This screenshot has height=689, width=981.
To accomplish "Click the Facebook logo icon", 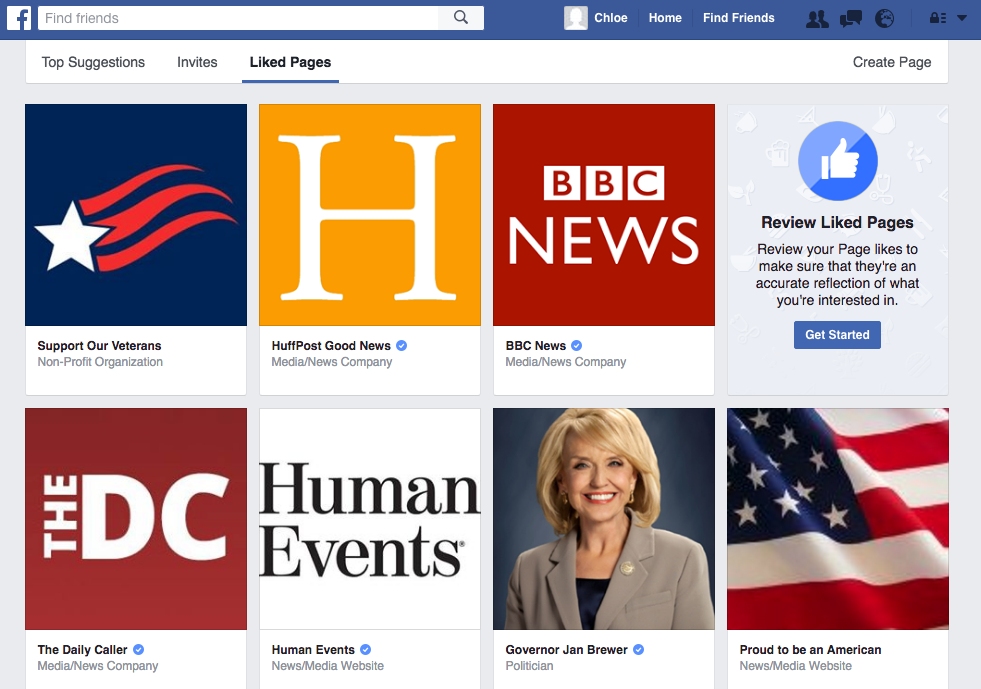I will [19, 18].
